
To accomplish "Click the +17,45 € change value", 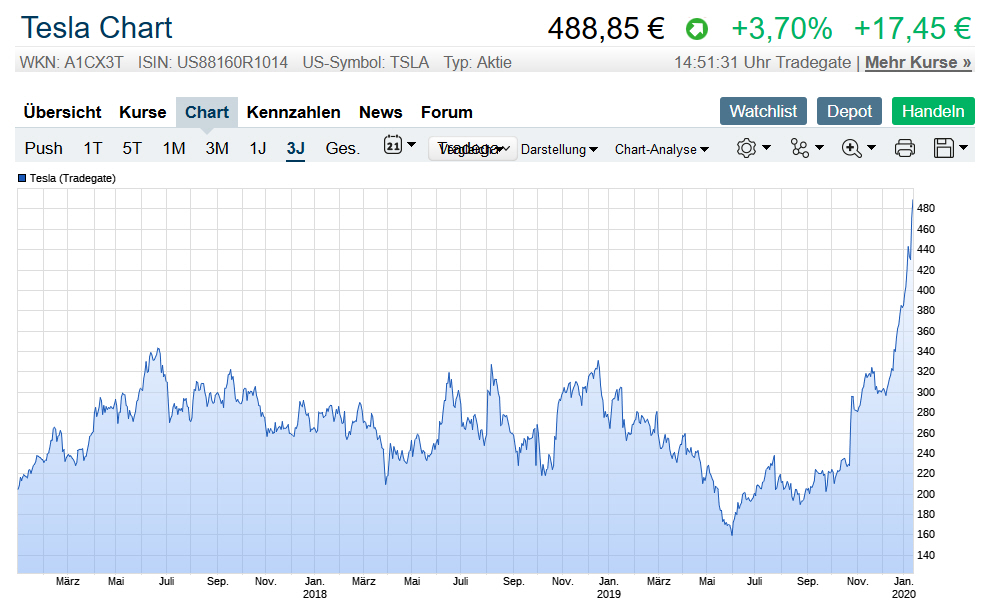I will [912, 29].
